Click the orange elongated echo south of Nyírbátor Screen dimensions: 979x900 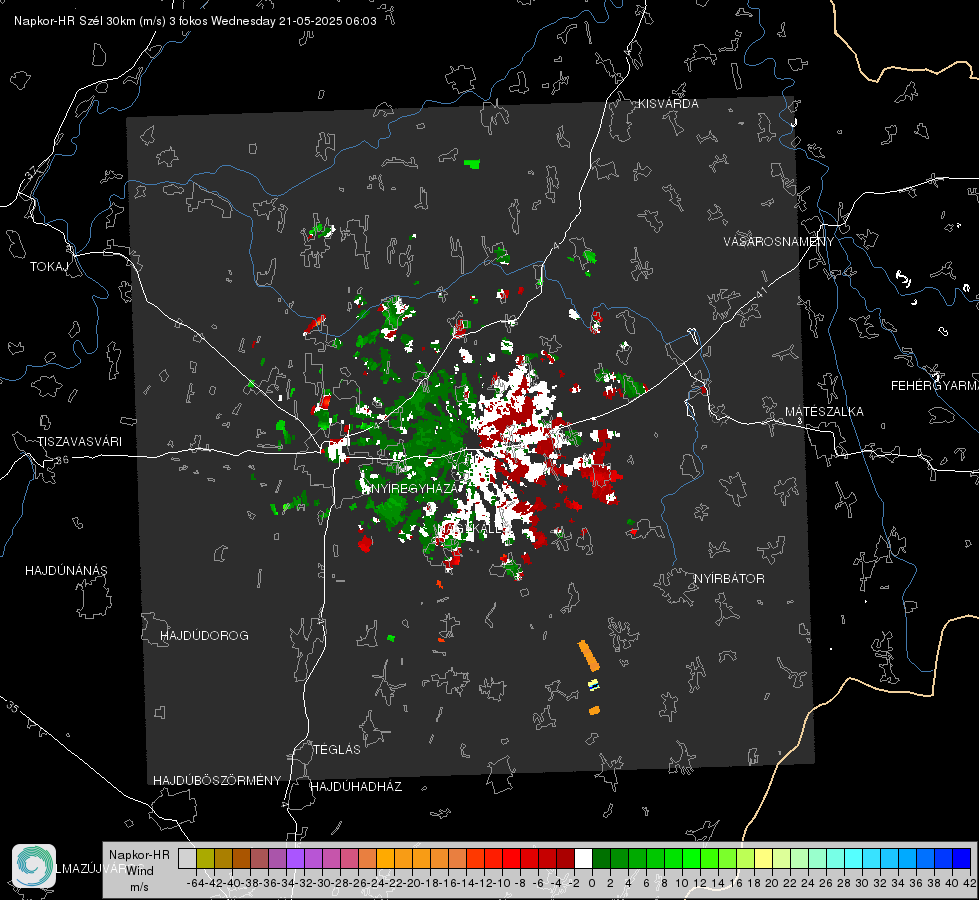click(x=588, y=656)
